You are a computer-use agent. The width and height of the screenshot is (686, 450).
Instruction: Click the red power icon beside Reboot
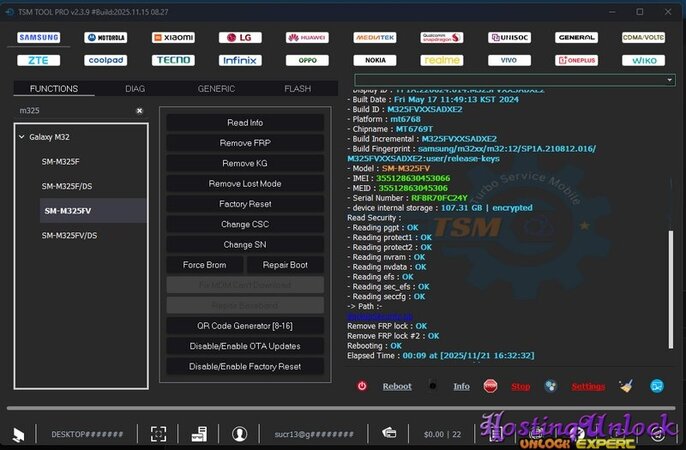(x=361, y=386)
